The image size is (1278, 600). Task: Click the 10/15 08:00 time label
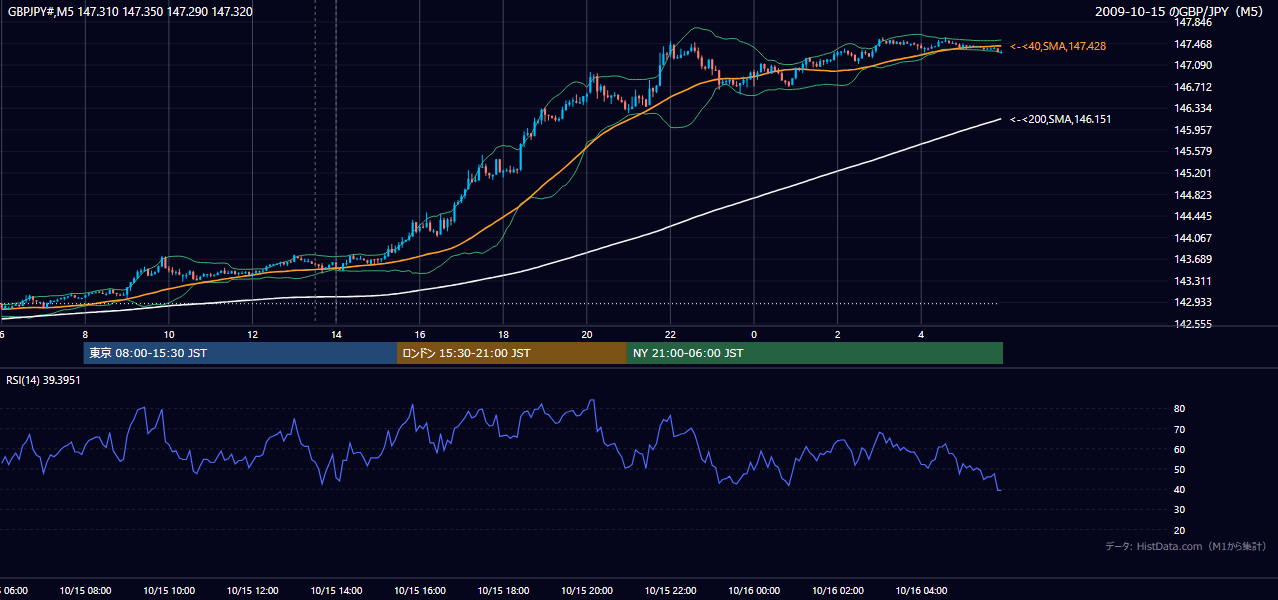pos(85,591)
